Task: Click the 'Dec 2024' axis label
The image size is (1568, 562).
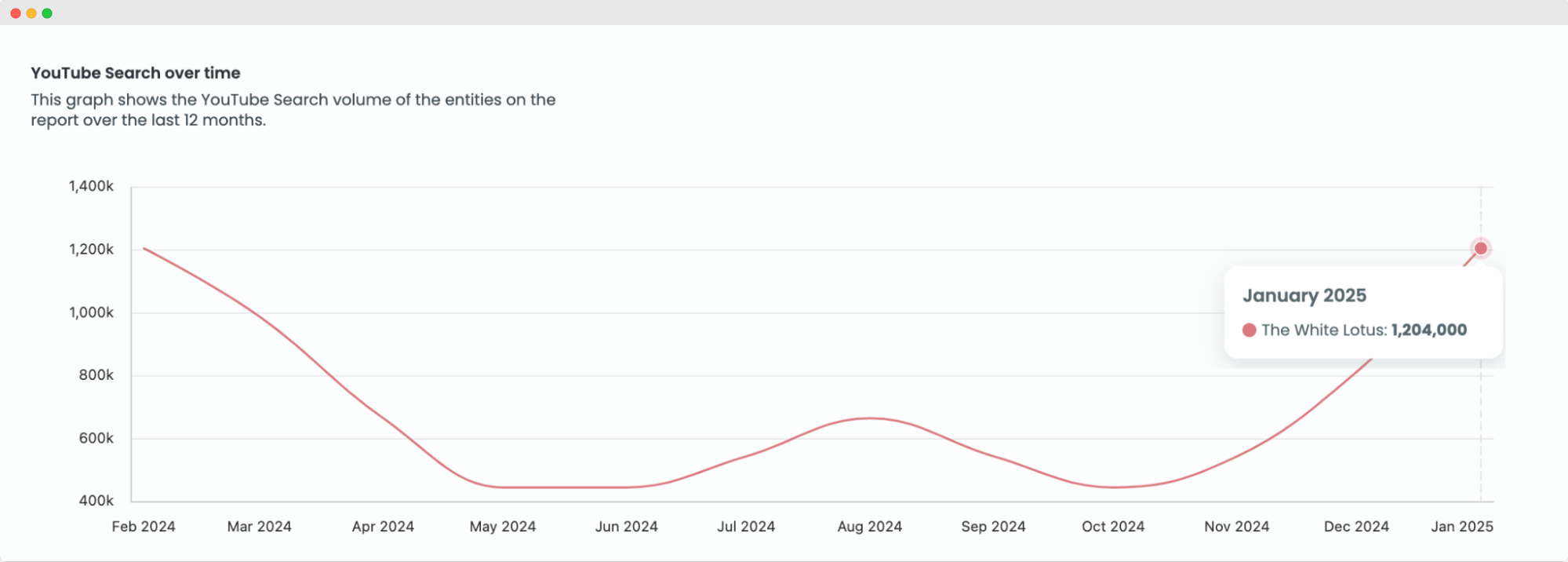Action: (x=1356, y=527)
